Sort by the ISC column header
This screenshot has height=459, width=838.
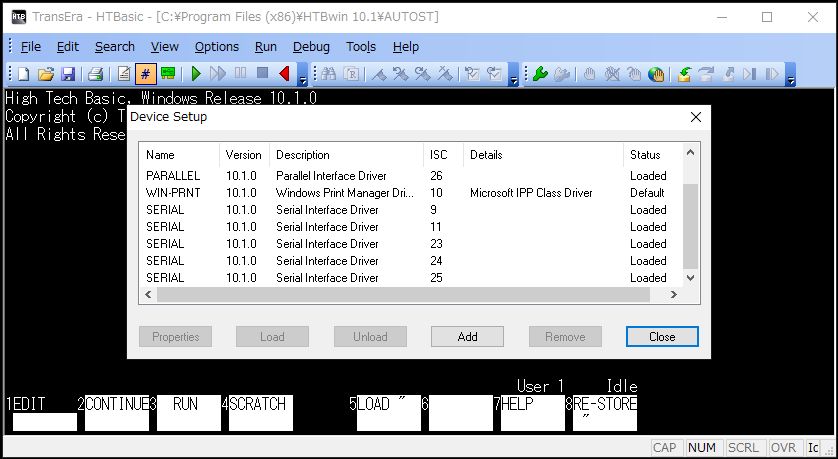[x=444, y=155]
